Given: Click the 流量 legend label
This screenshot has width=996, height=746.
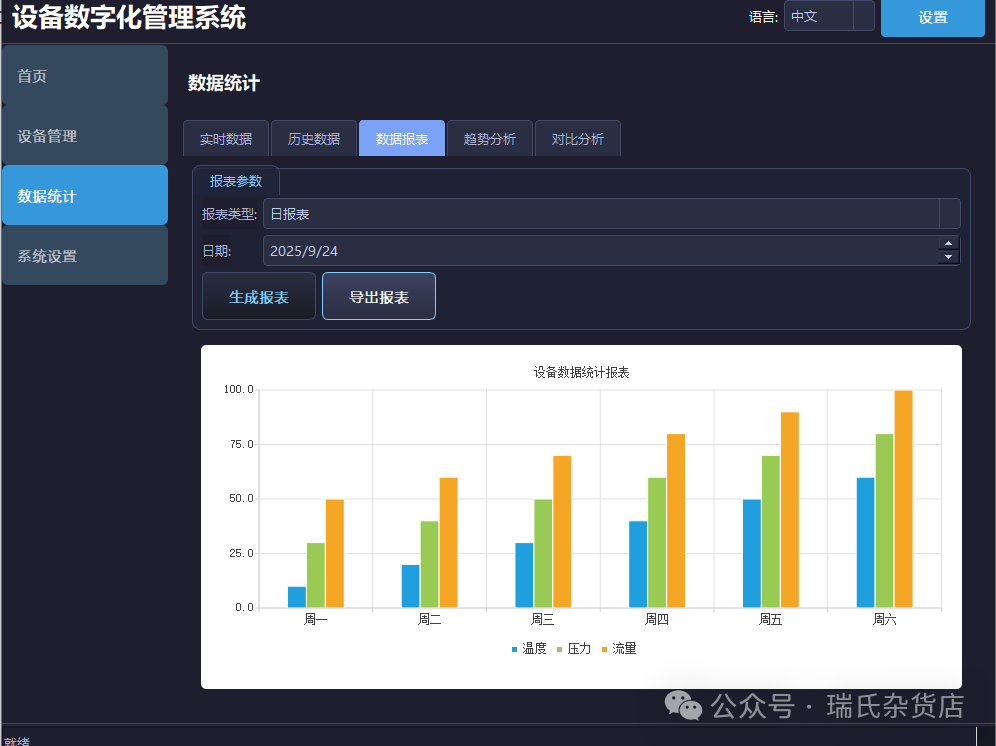Looking at the screenshot, I should pyautogui.click(x=624, y=649).
